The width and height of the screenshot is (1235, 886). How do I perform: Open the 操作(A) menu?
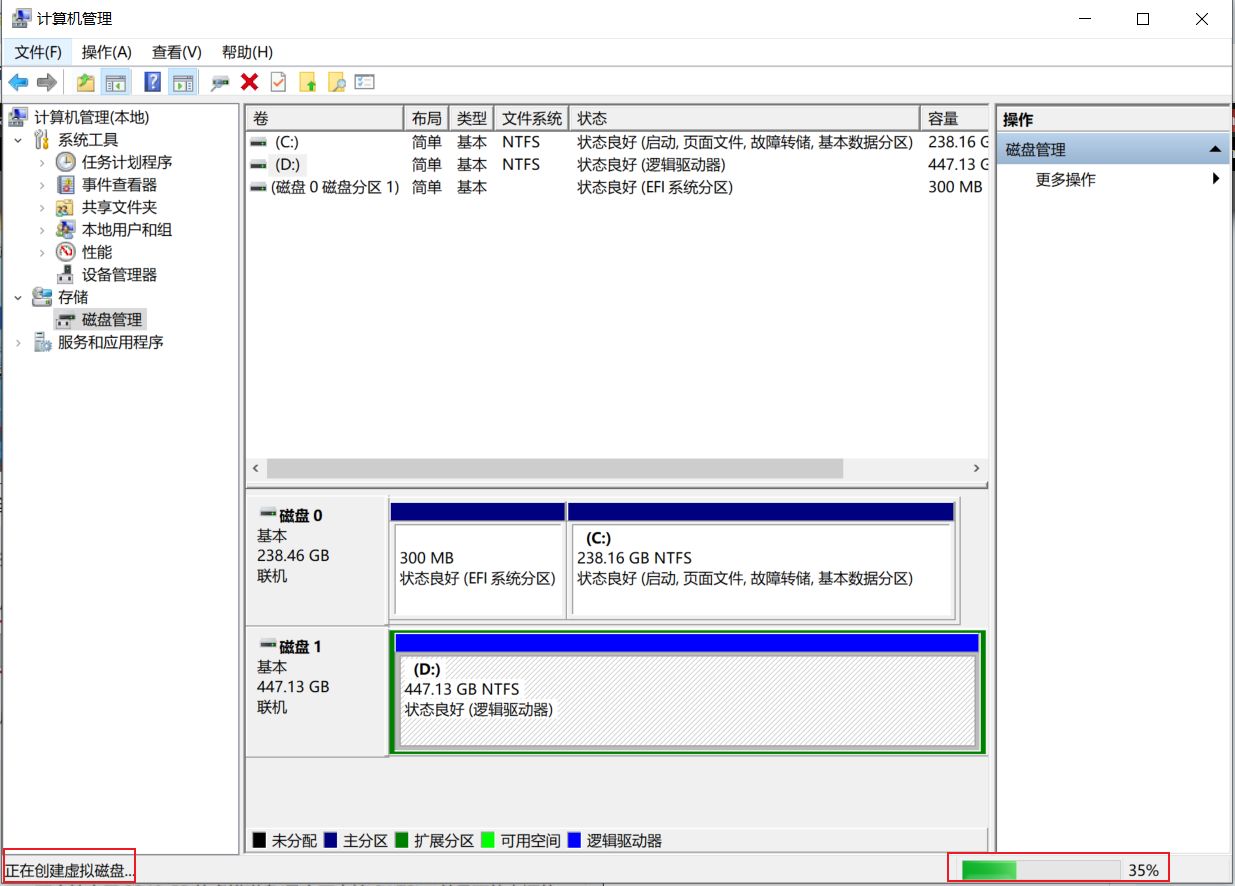[x=106, y=52]
